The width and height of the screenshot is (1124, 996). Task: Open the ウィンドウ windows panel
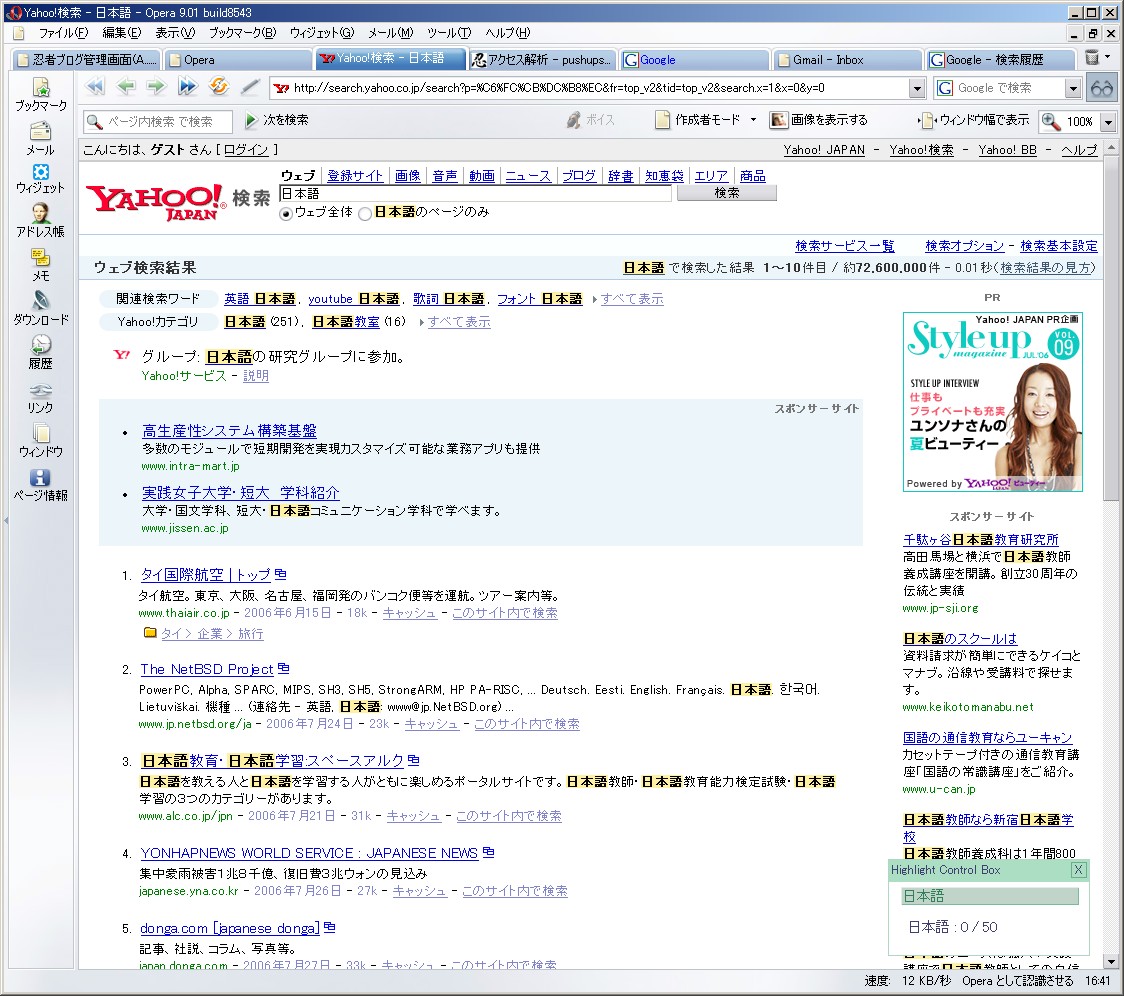click(41, 440)
